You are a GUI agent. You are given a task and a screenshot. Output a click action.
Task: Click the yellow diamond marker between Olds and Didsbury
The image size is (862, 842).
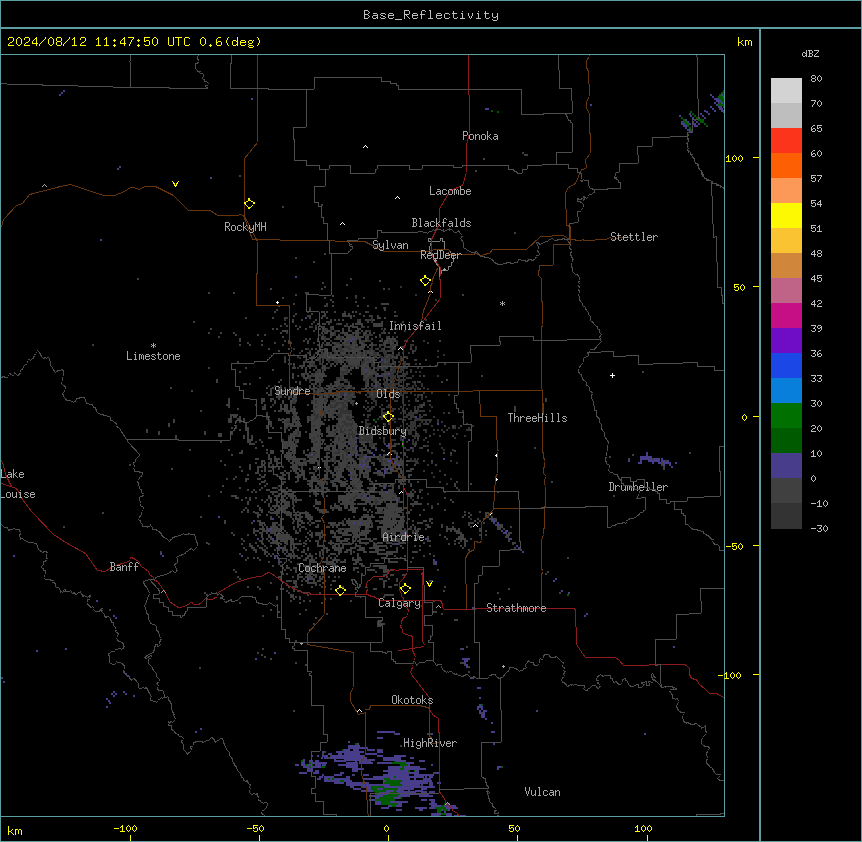388,417
